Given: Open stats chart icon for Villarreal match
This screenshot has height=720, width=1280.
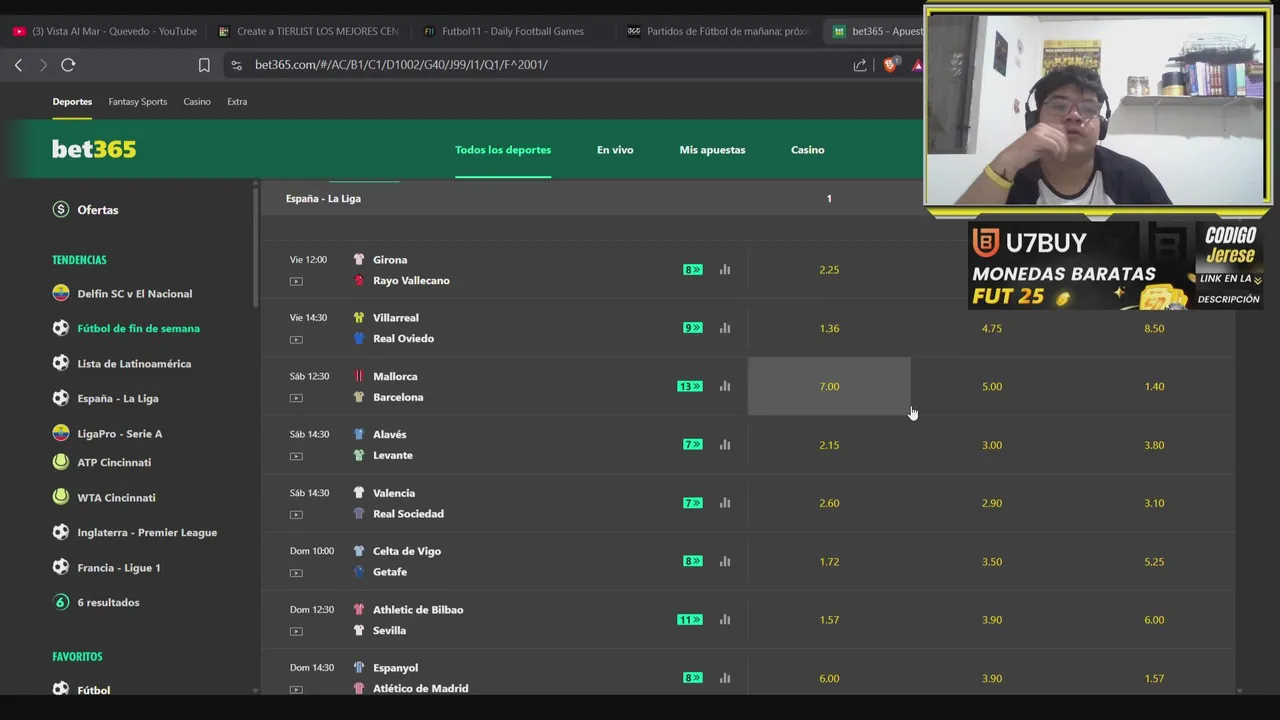Looking at the screenshot, I should point(725,328).
